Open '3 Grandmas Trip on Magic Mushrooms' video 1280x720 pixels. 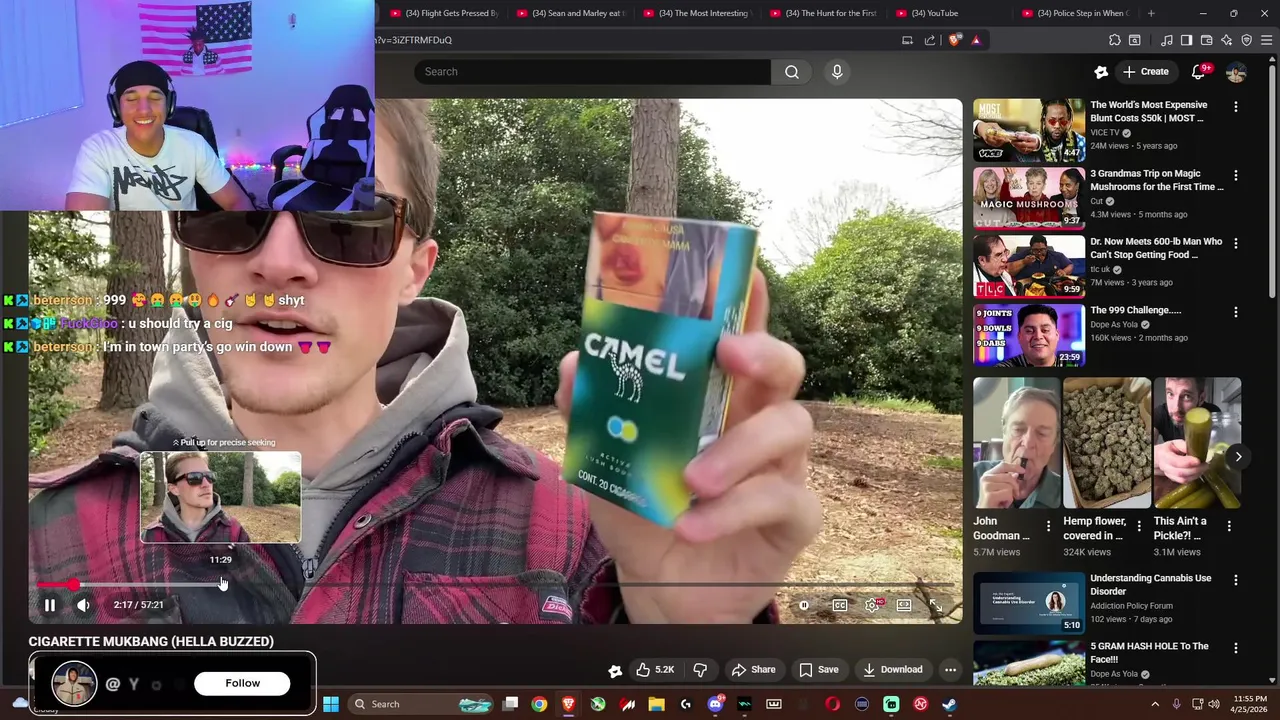pos(1157,180)
